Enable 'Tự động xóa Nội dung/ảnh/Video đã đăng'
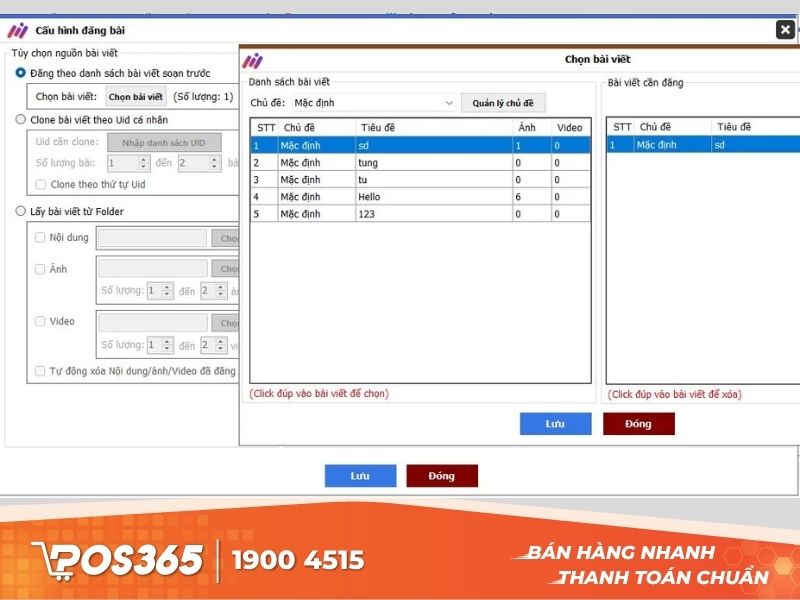The image size is (800, 600). coord(40,371)
